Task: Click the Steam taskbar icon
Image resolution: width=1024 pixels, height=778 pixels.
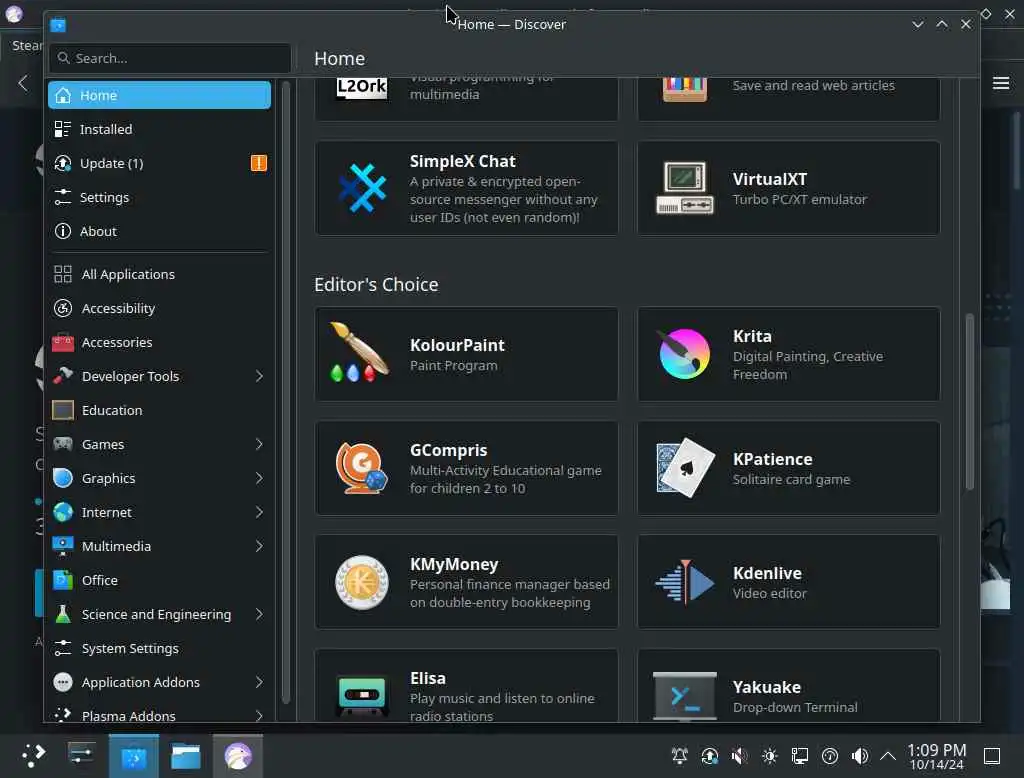Action: (x=238, y=756)
